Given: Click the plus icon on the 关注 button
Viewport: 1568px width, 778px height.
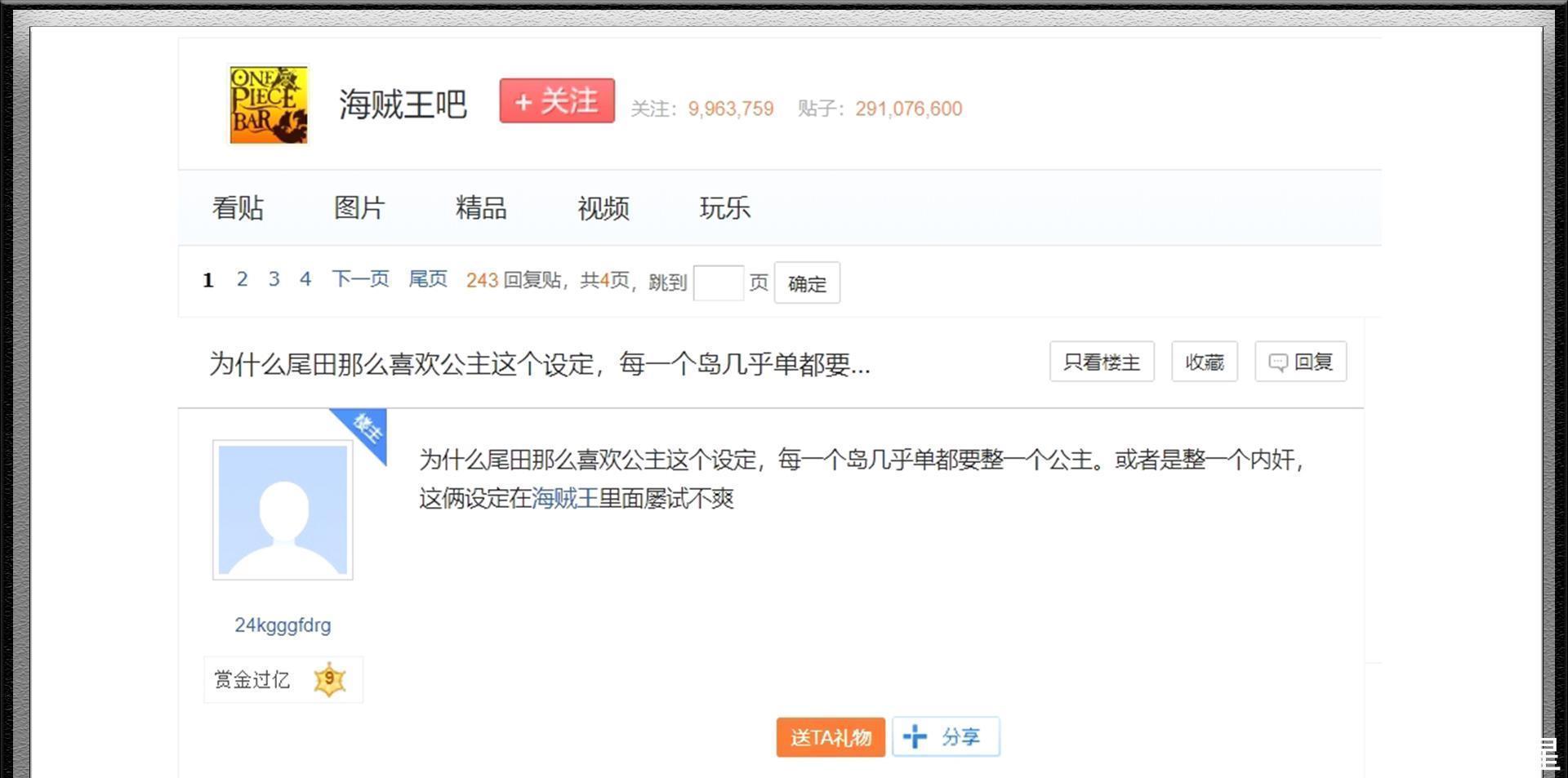Looking at the screenshot, I should click(x=523, y=101).
